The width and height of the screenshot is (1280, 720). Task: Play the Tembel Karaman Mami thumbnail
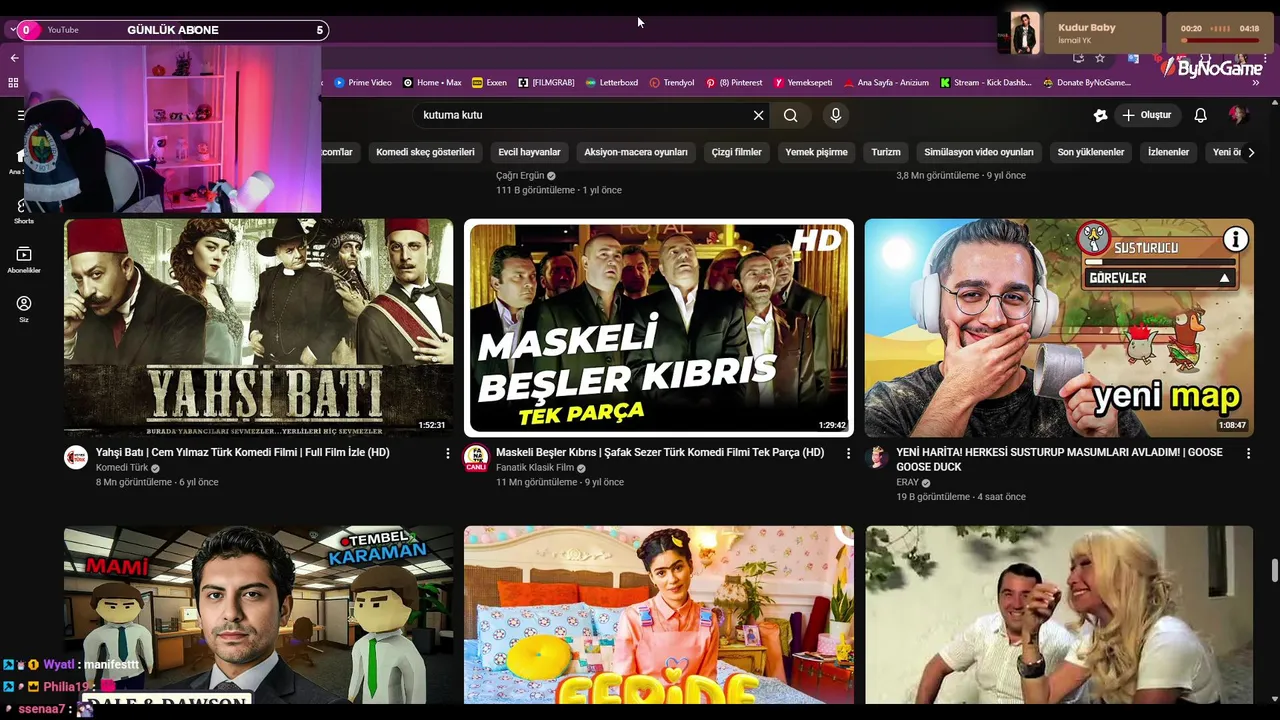click(258, 614)
